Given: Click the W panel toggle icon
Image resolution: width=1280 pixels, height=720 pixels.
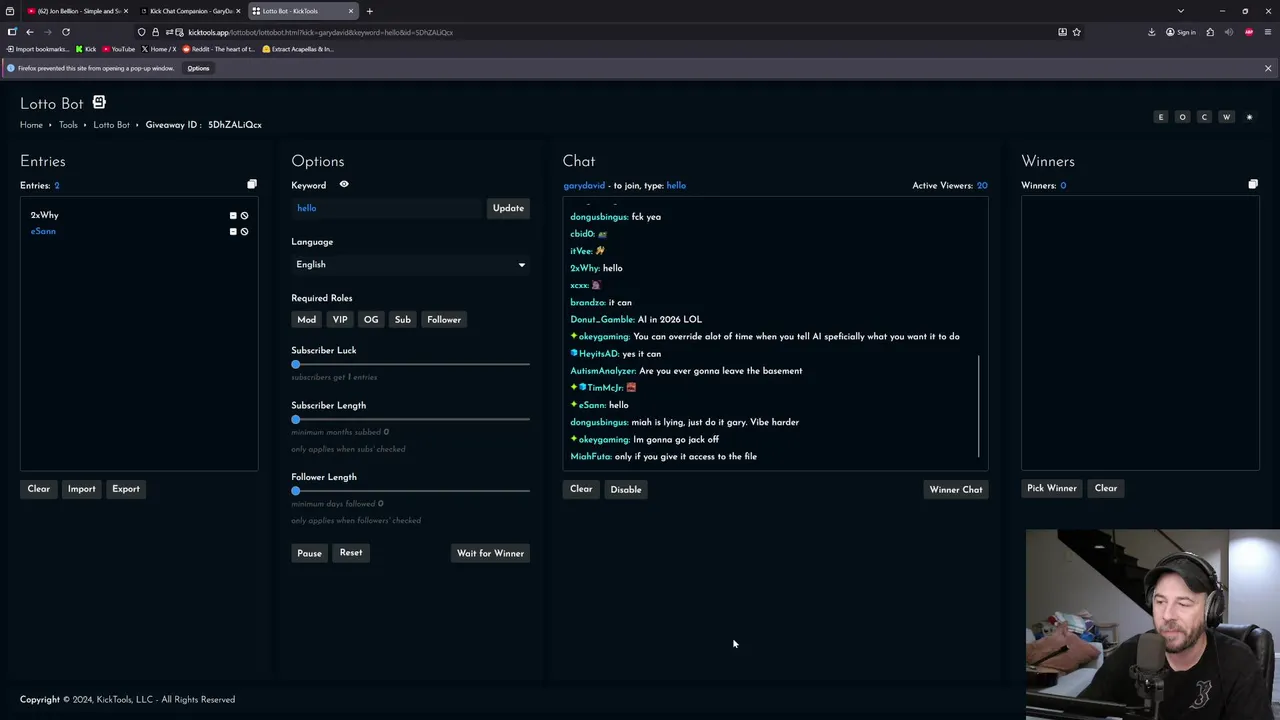Looking at the screenshot, I should (1226, 117).
